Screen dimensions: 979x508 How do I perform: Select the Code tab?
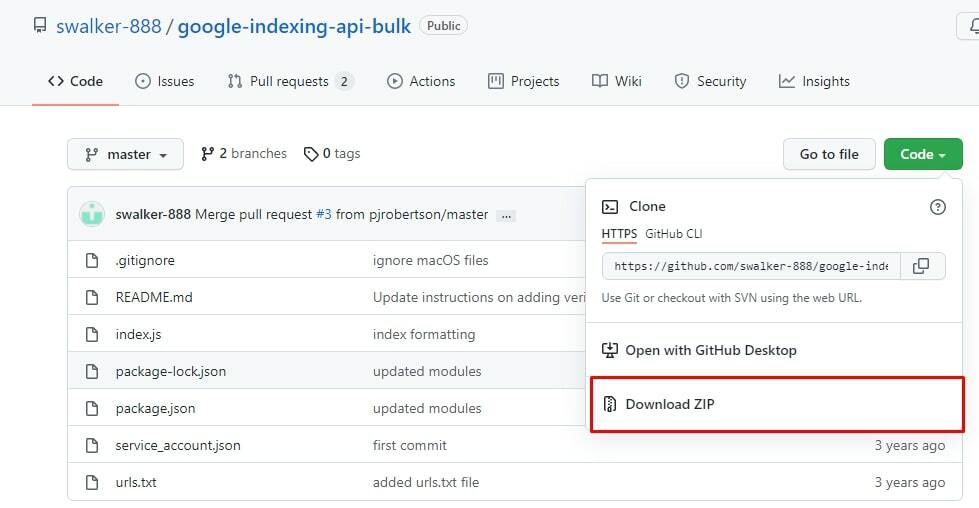76,81
